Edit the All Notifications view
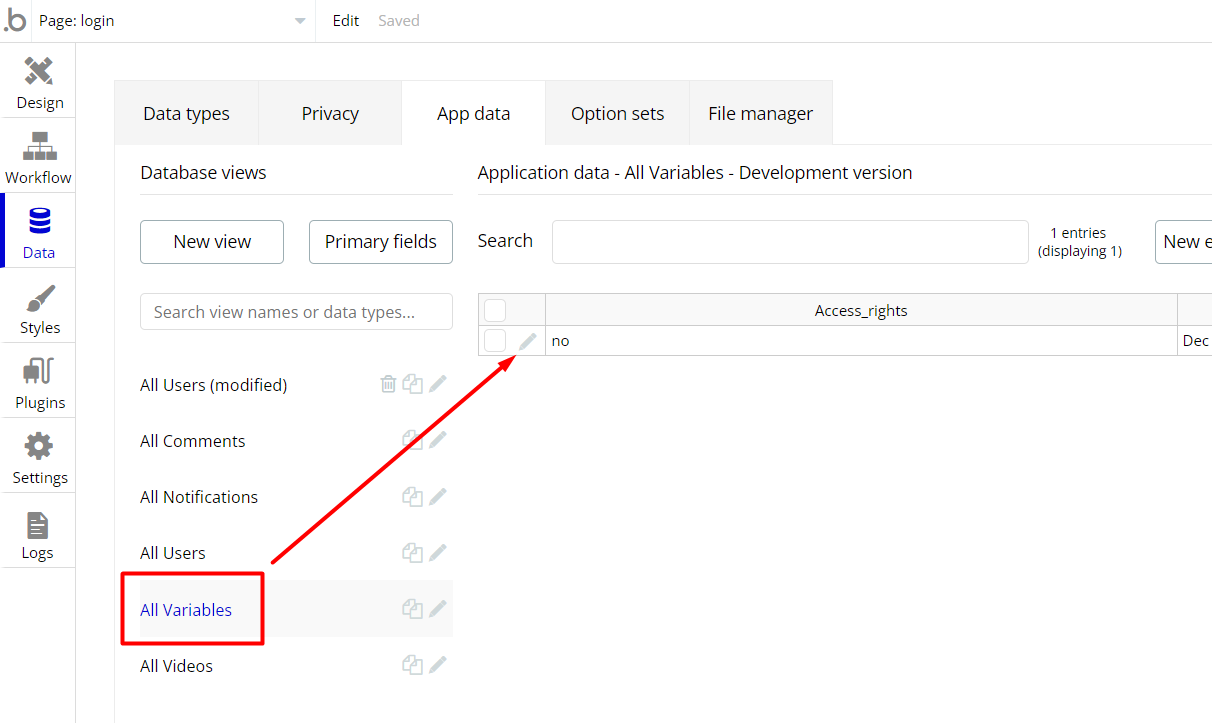1212x723 pixels. [x=438, y=497]
